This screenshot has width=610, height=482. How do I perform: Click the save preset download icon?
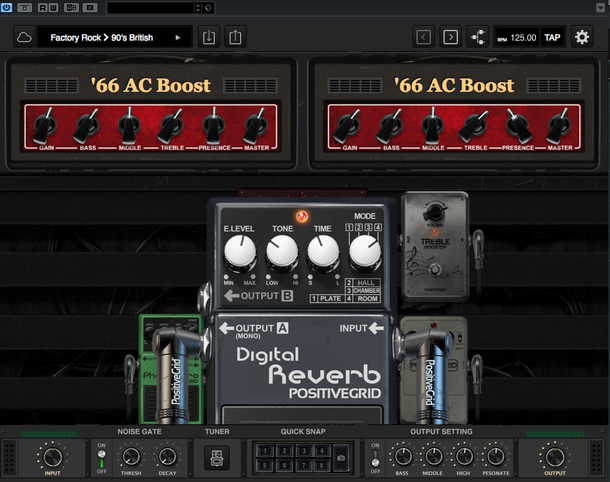coord(209,37)
